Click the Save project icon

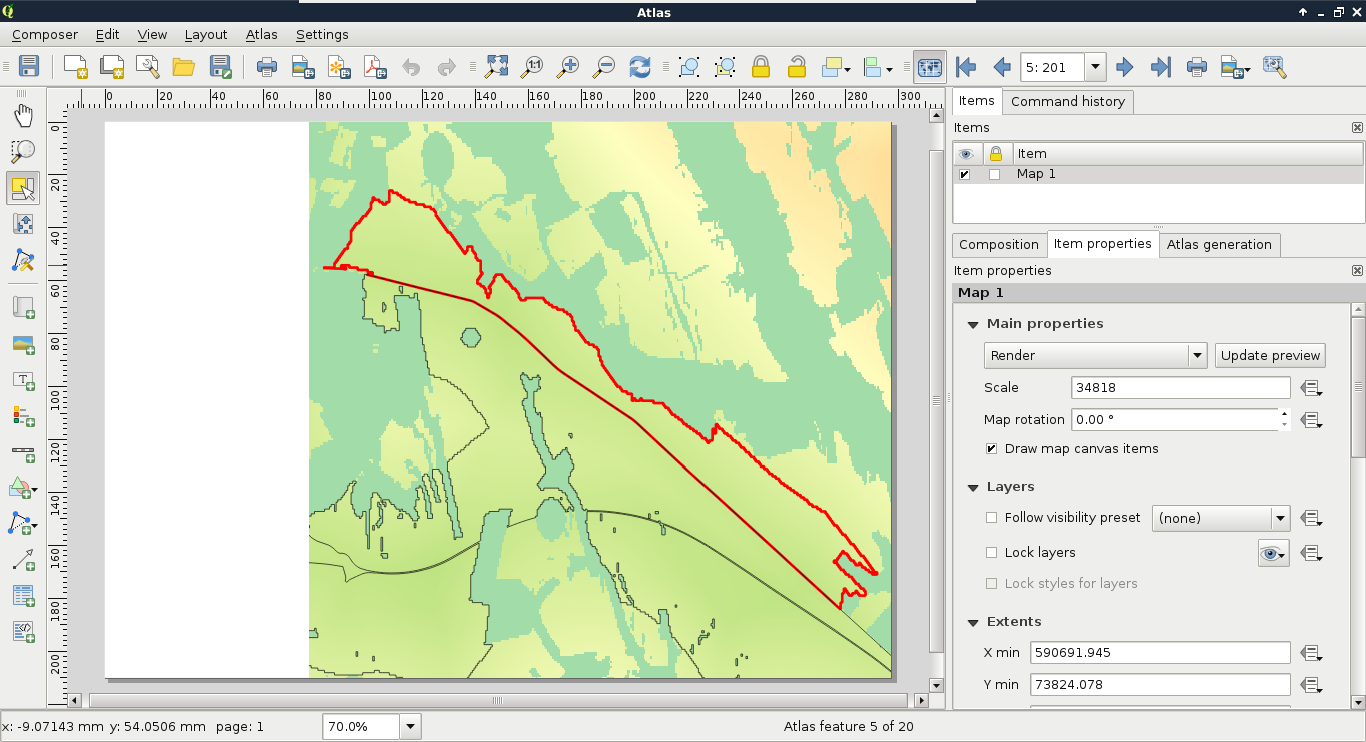point(29,67)
